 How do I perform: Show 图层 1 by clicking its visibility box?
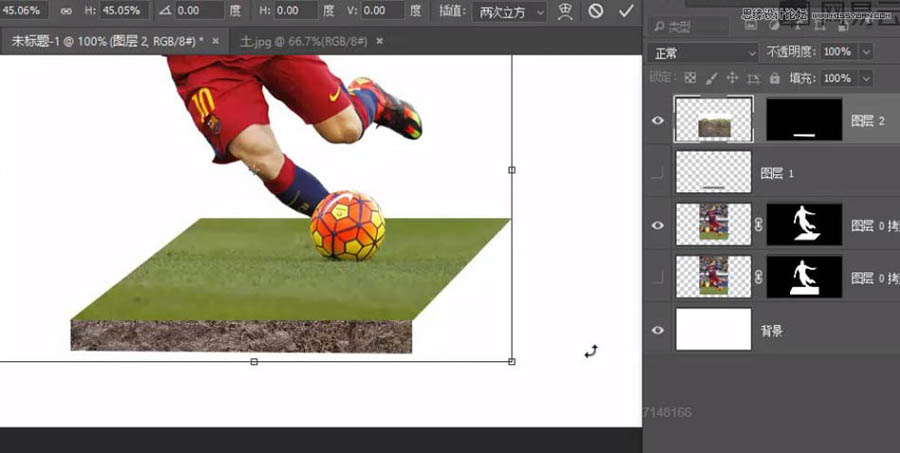[657, 173]
